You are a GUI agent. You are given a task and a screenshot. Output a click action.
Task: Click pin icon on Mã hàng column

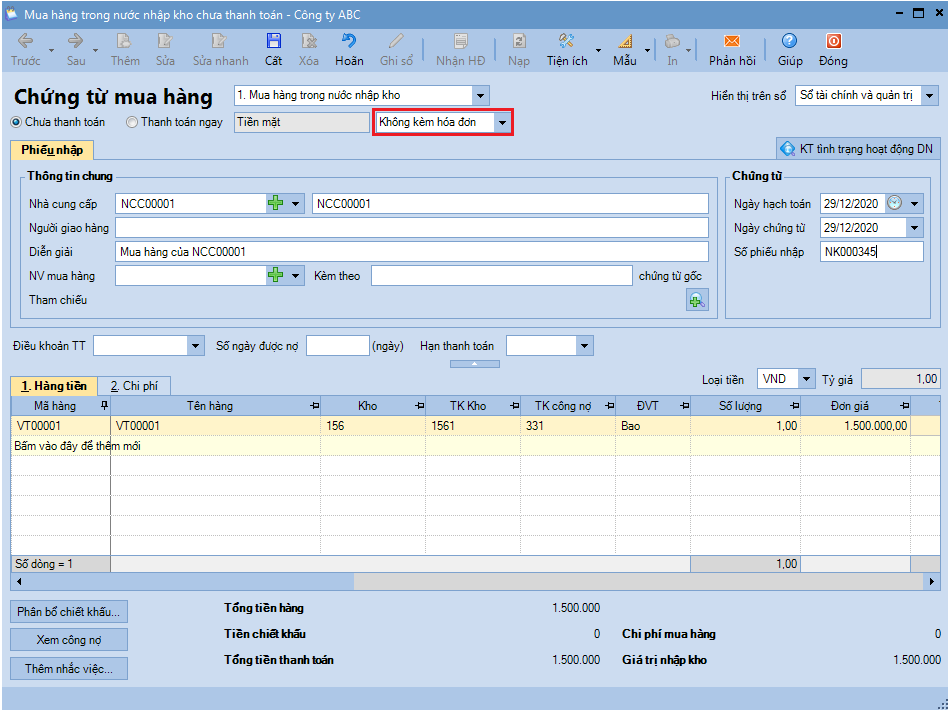click(104, 405)
